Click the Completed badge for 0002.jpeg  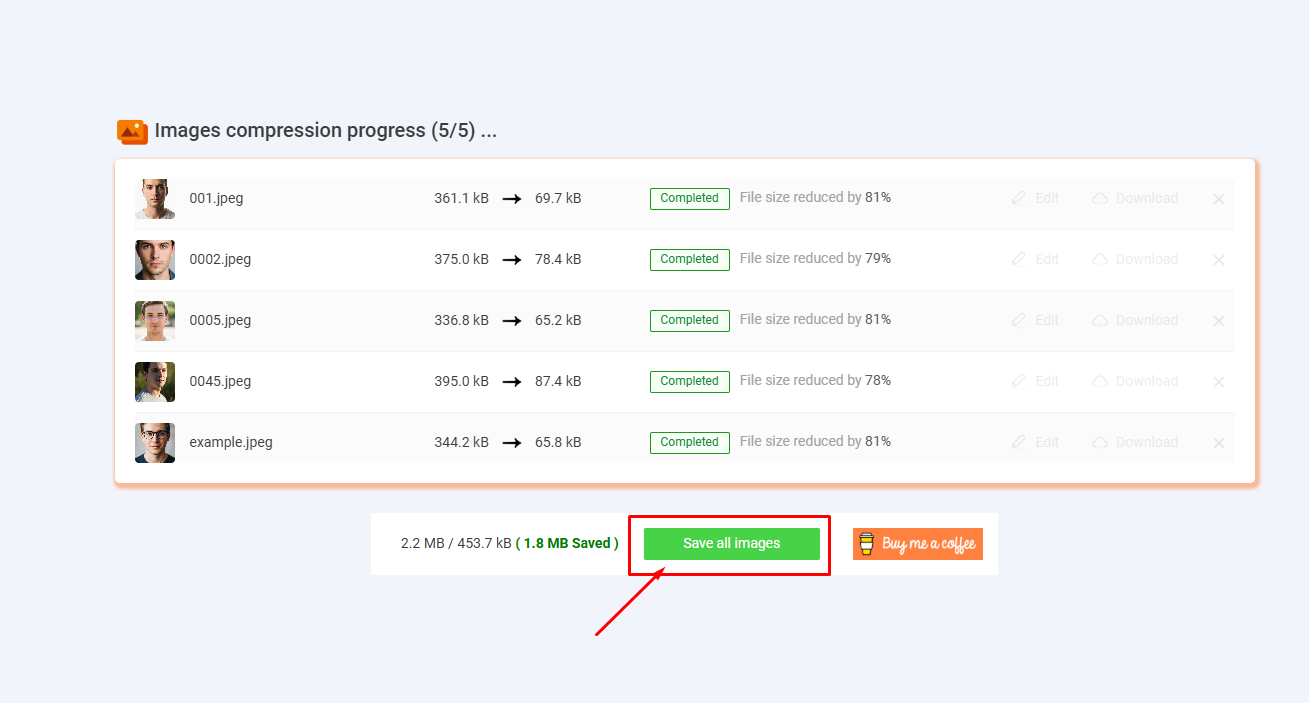click(690, 260)
